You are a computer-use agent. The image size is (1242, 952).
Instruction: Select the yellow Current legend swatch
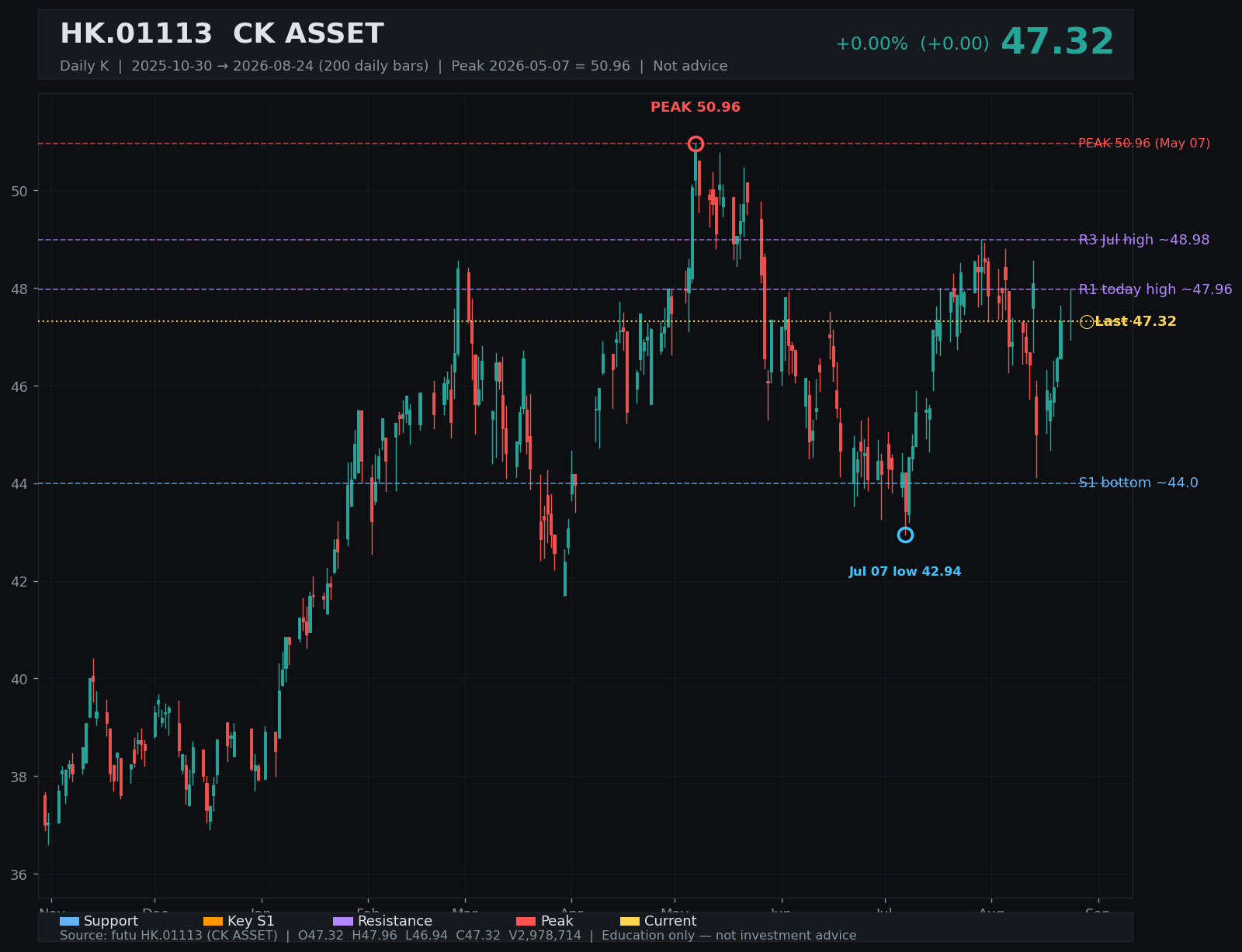pyautogui.click(x=630, y=922)
